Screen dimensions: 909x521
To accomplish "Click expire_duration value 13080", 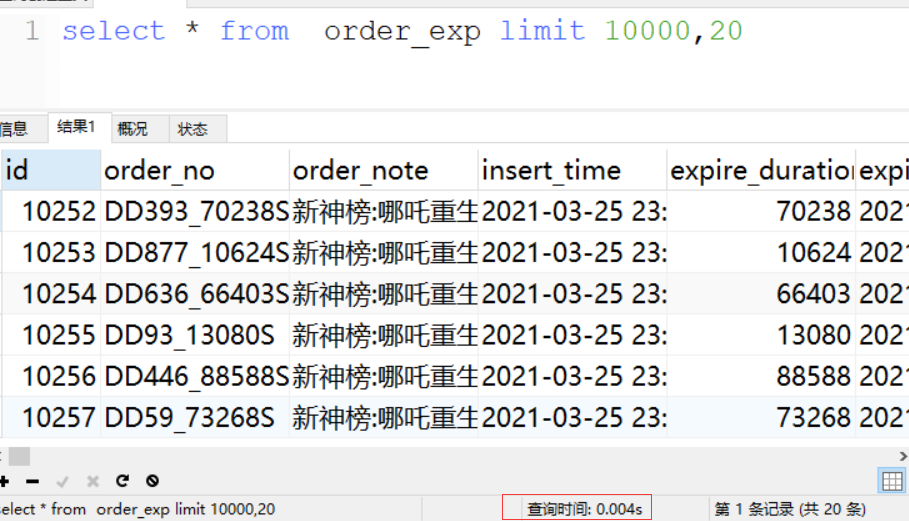I will 761,335.
